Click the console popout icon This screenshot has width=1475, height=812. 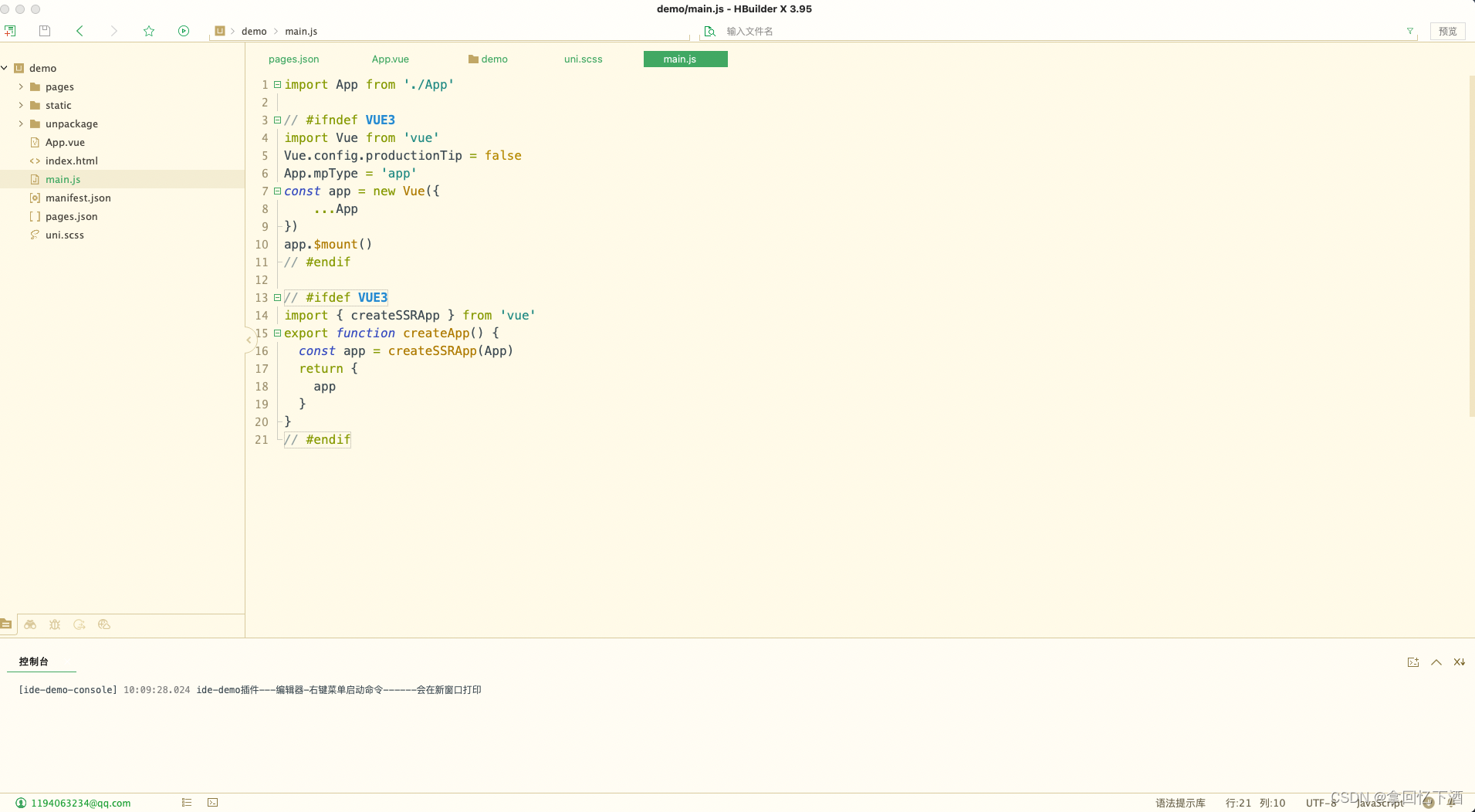(1413, 662)
